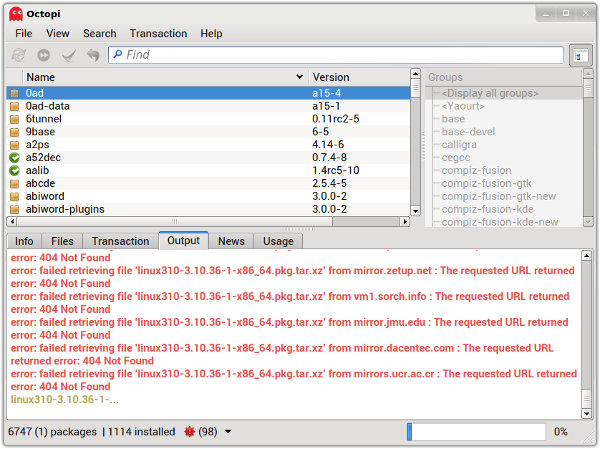Click the package icon for 0ad

coord(15,93)
